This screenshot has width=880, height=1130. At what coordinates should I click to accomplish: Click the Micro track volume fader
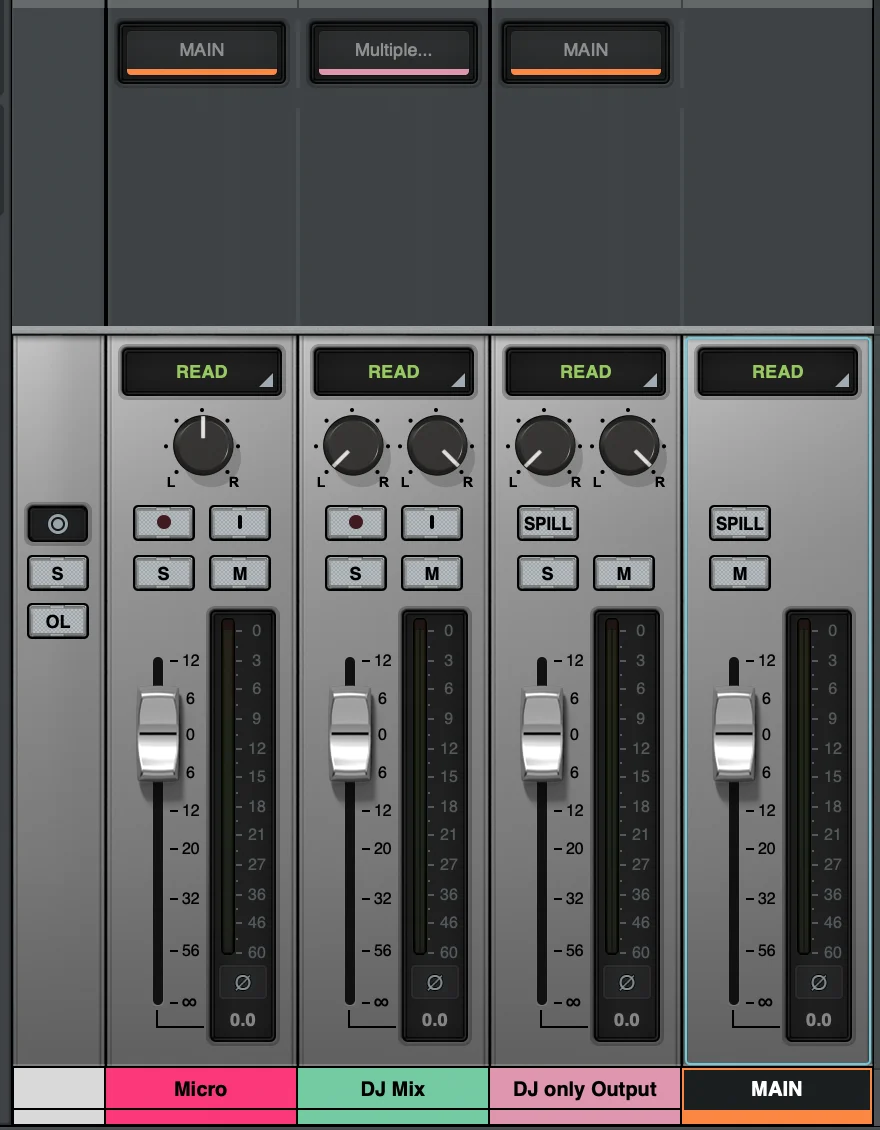click(x=158, y=734)
